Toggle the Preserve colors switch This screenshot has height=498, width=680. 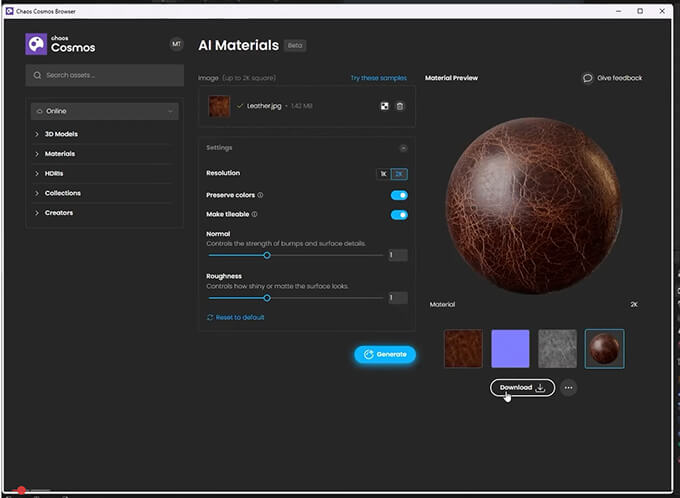(x=399, y=195)
